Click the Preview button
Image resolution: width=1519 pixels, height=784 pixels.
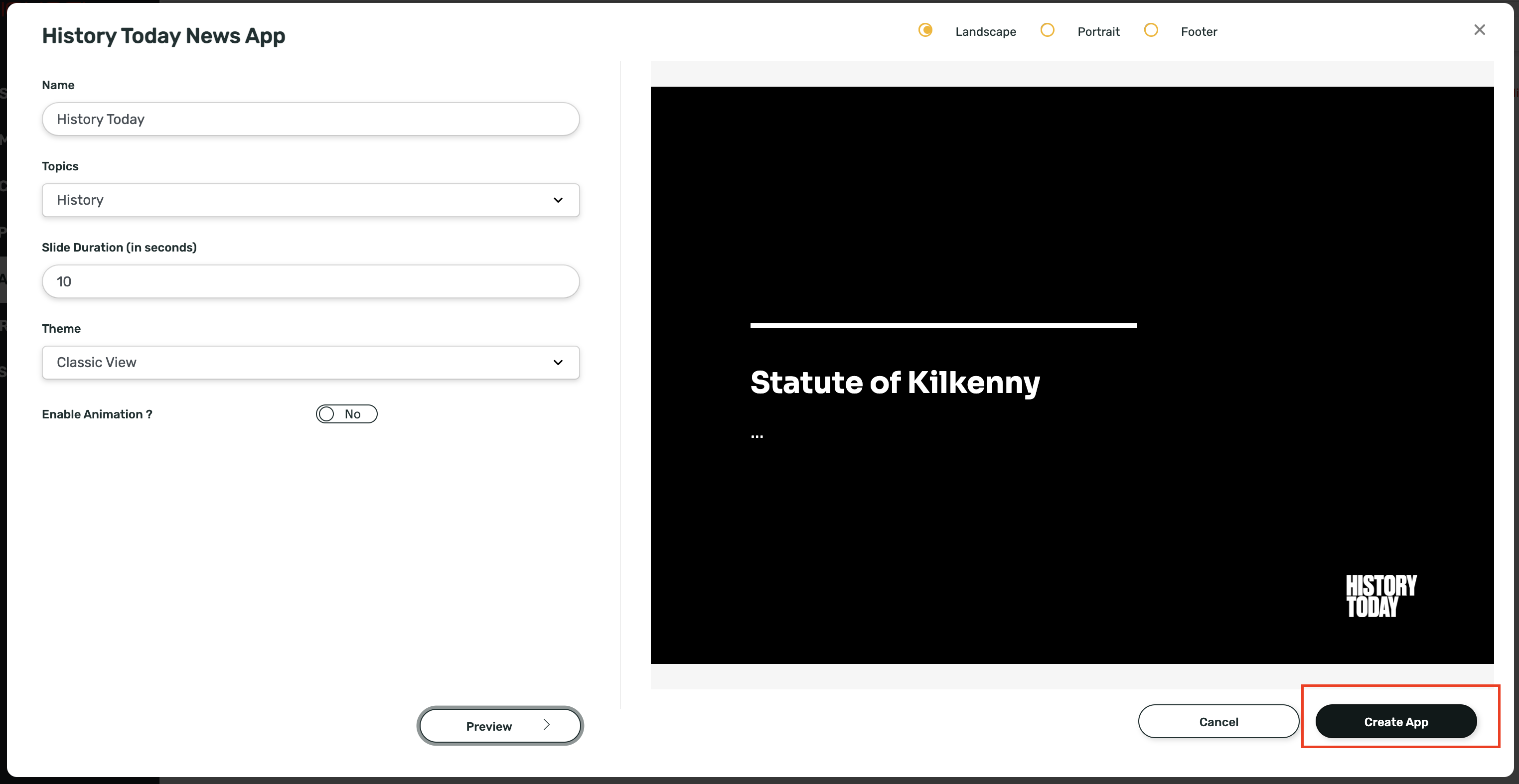tap(500, 726)
